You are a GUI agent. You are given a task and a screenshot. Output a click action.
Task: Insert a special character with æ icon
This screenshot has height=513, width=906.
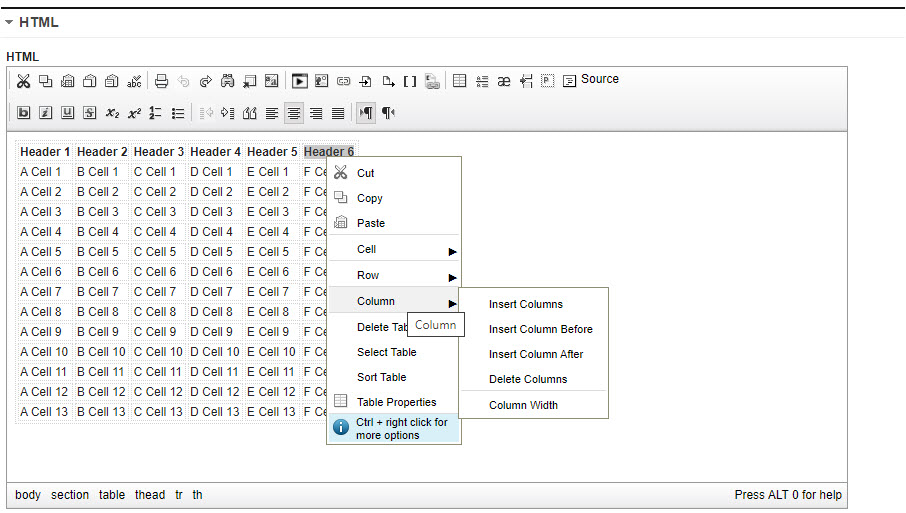(x=504, y=81)
